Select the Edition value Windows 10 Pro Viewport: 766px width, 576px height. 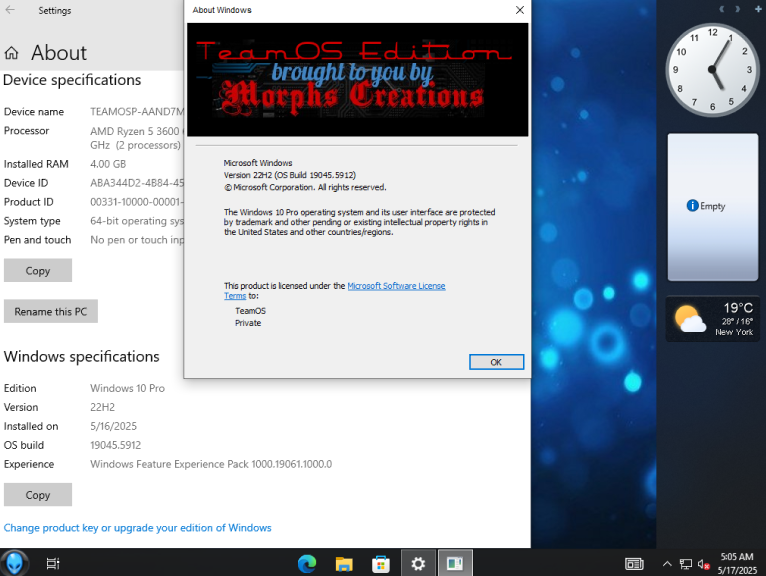[x=127, y=388]
